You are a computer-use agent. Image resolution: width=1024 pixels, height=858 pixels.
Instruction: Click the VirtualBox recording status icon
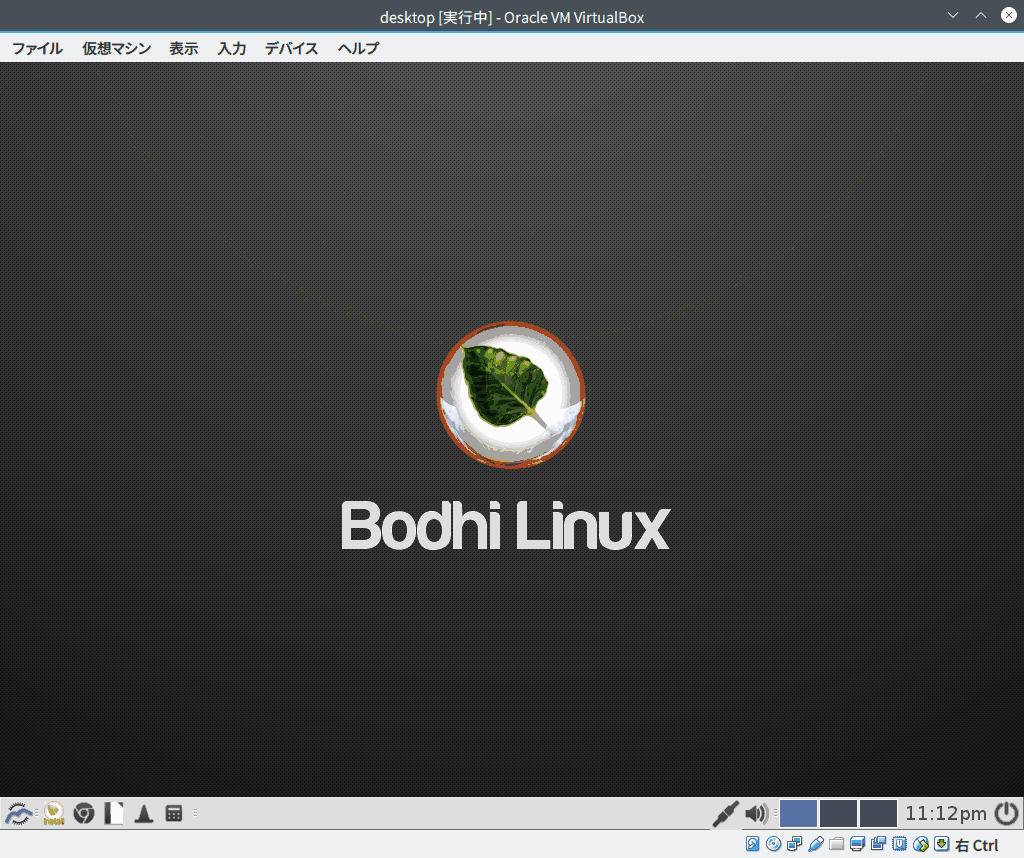[x=878, y=844]
